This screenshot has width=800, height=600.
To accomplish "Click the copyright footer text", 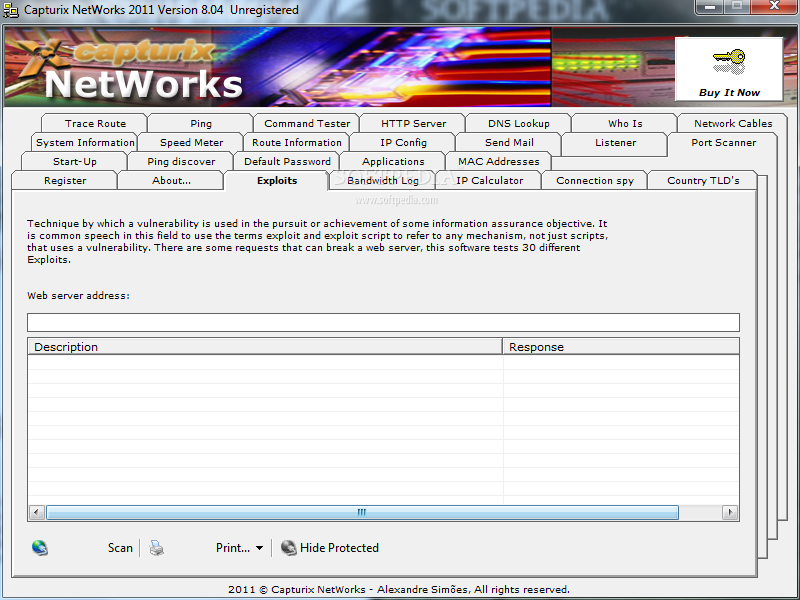I will click(399, 589).
